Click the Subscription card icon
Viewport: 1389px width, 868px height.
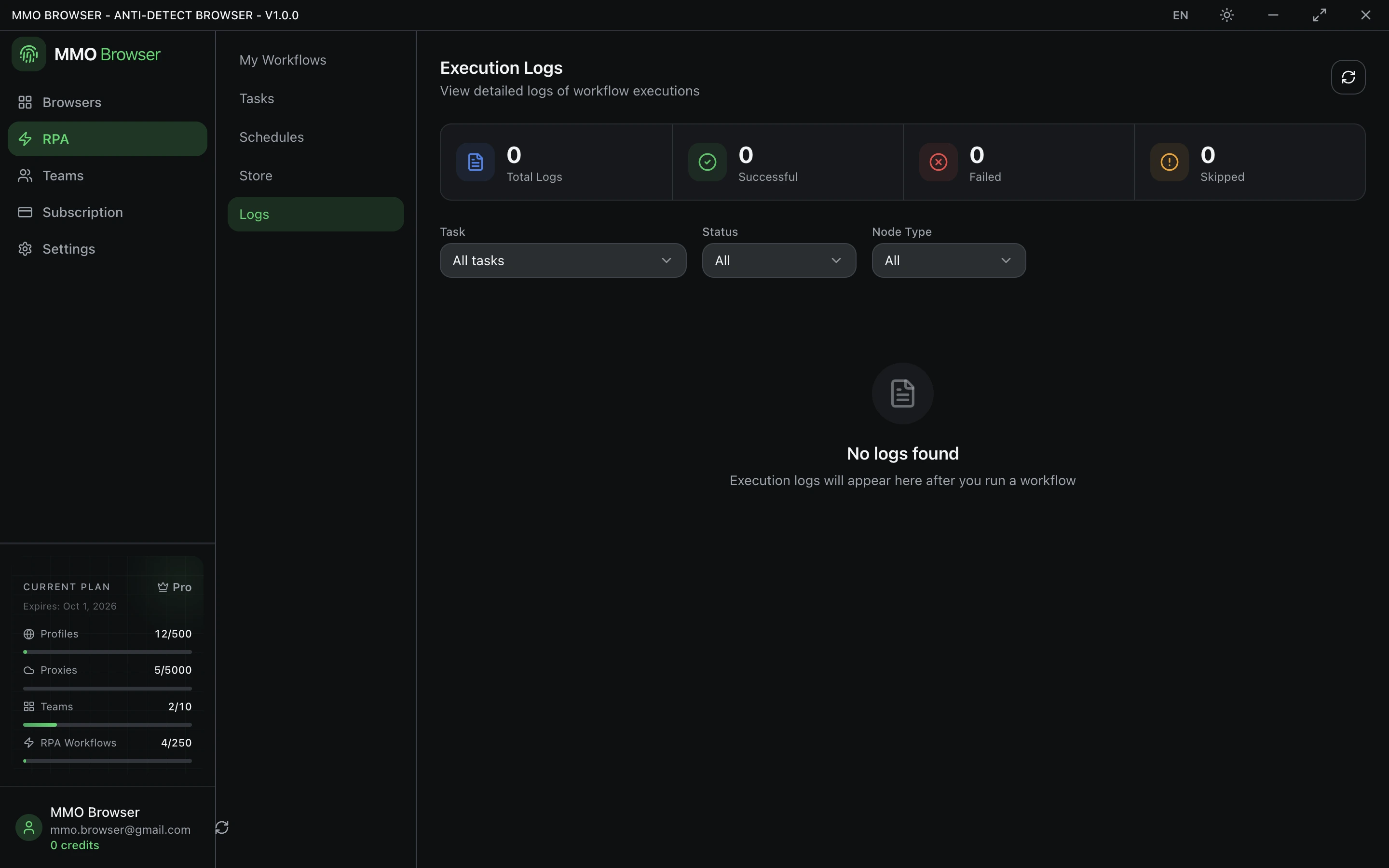point(25,212)
